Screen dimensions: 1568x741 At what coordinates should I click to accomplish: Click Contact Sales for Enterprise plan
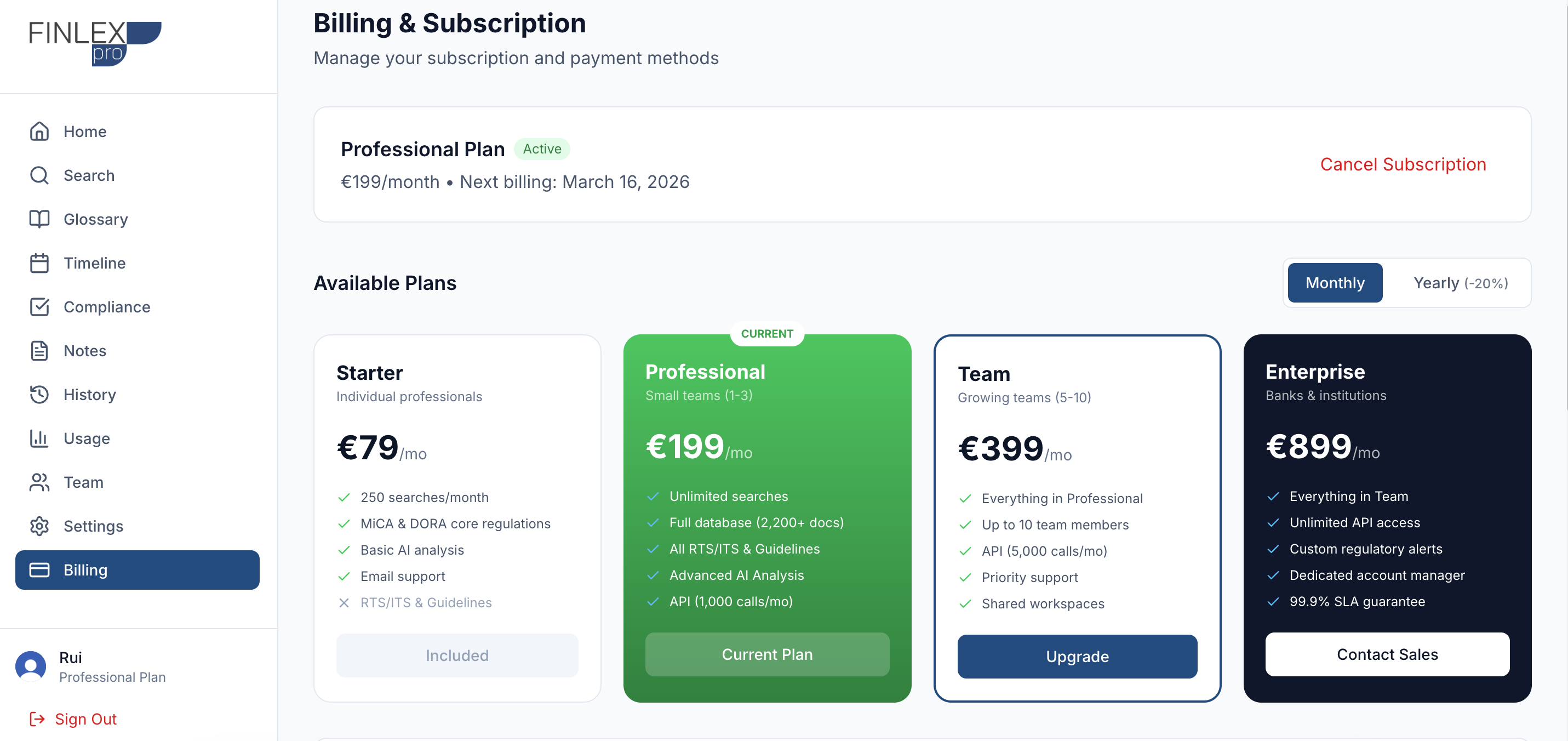tap(1387, 654)
